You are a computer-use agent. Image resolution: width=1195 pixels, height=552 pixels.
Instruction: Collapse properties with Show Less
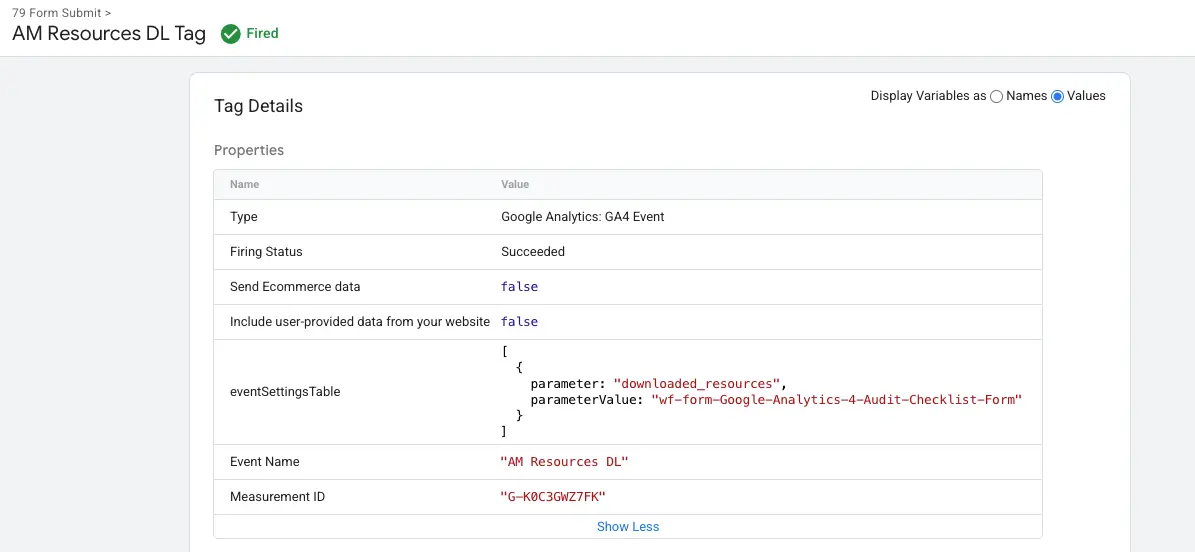pos(628,527)
